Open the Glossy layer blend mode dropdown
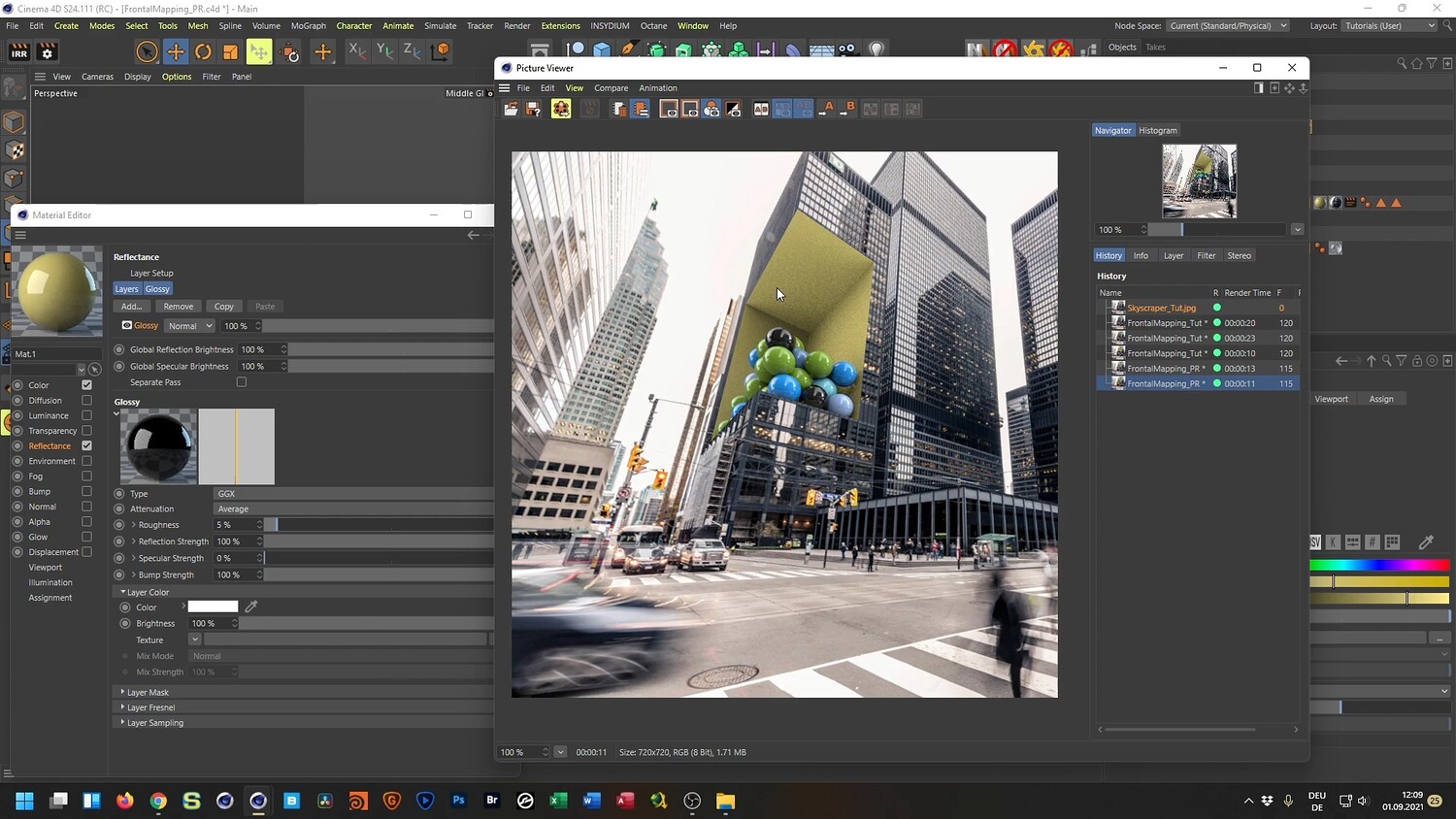Image resolution: width=1456 pixels, height=819 pixels. click(189, 326)
